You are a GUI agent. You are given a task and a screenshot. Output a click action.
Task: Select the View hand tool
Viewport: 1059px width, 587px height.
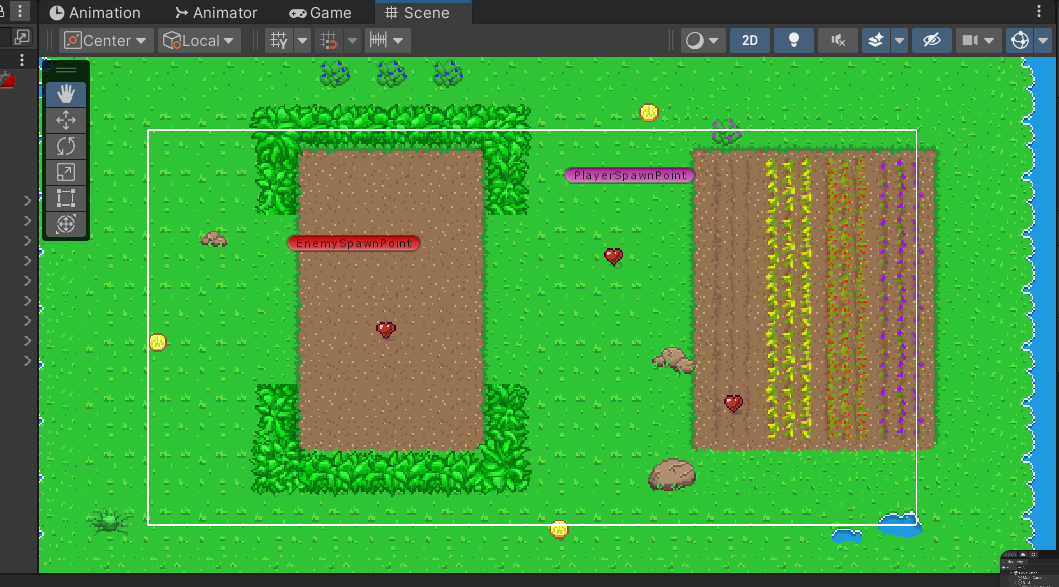pos(66,94)
